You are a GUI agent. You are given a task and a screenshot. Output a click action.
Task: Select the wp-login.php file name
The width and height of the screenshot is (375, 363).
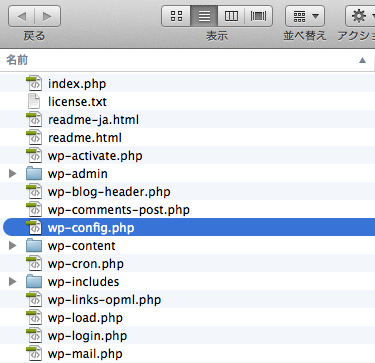[x=87, y=336]
